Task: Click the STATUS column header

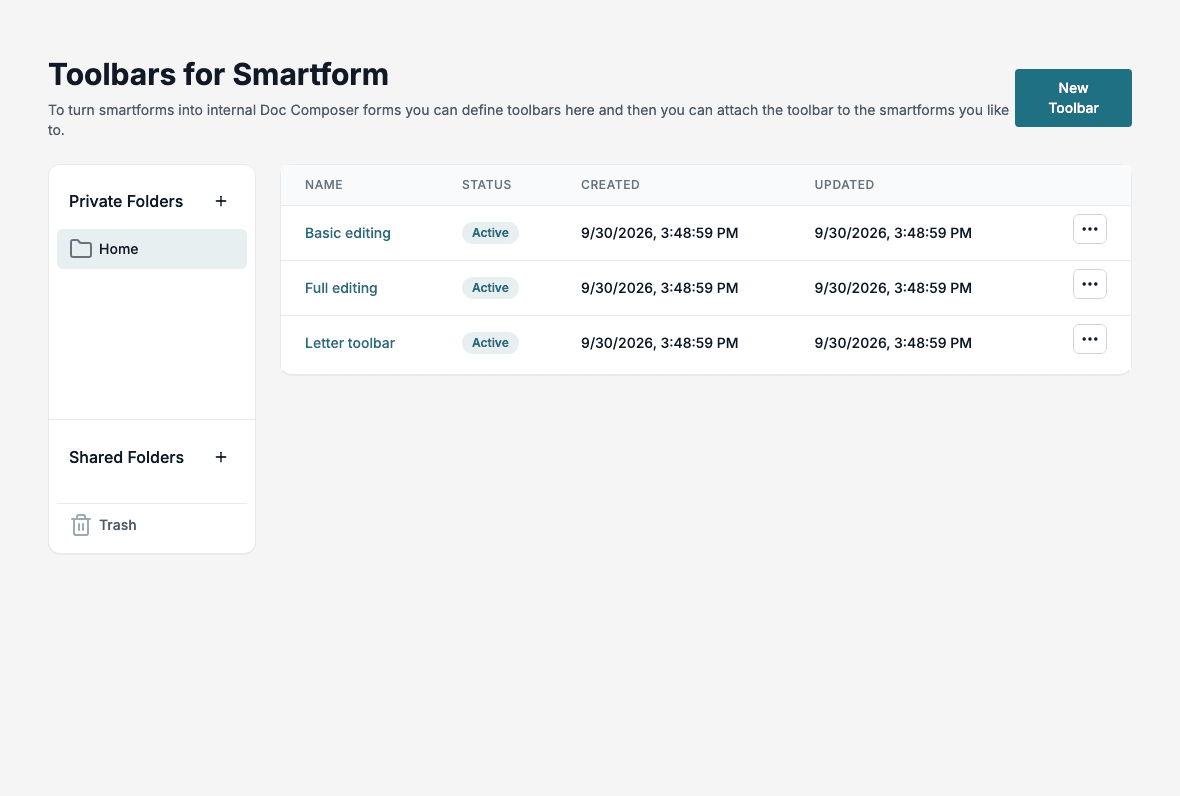Action: 486,185
